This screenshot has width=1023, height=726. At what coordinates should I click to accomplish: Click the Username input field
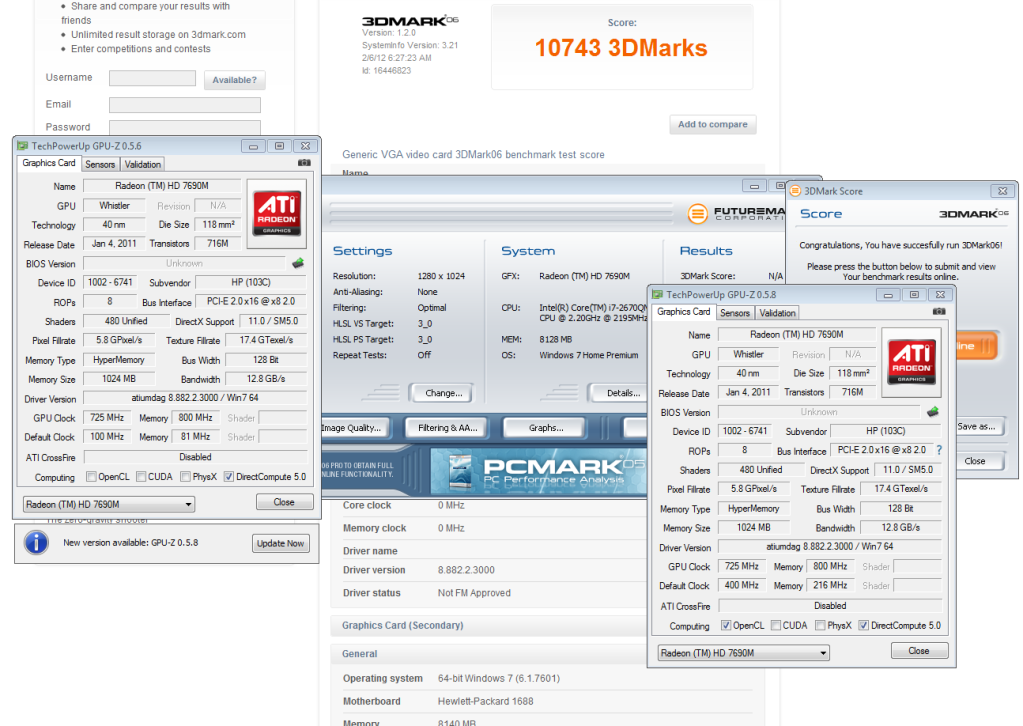(x=152, y=78)
